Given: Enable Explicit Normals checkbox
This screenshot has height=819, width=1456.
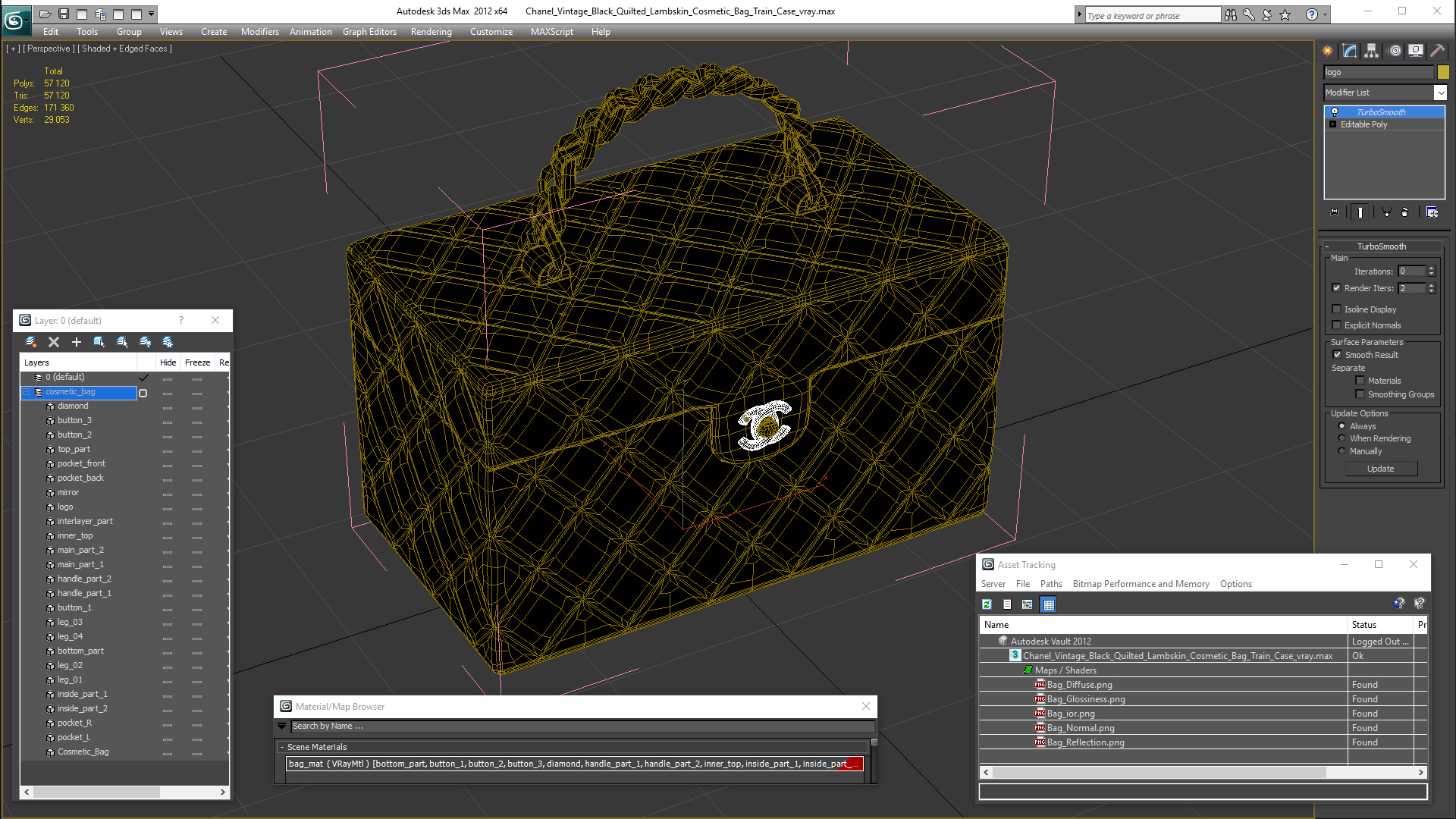Looking at the screenshot, I should click(x=1337, y=325).
